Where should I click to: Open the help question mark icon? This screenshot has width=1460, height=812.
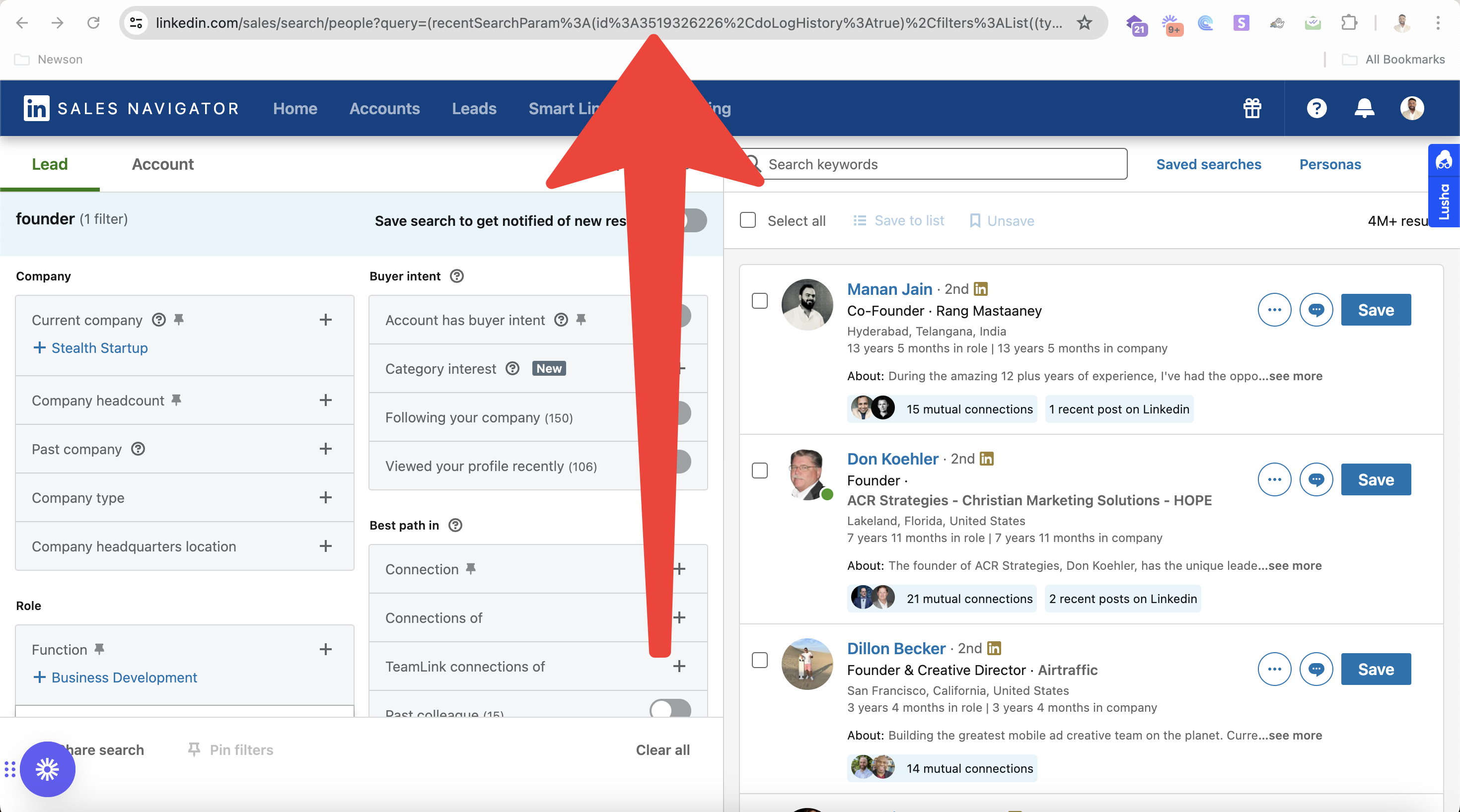1316,108
